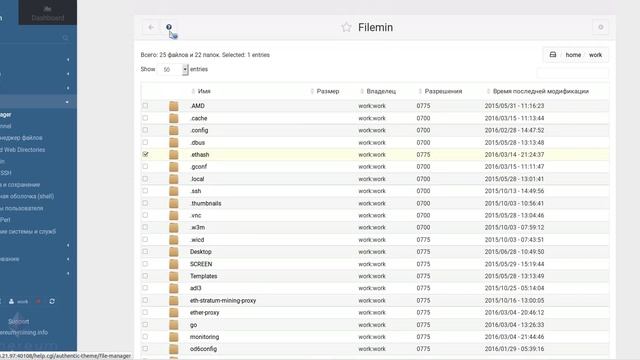Check the adl3 row checkbox
640x360 pixels.
coord(145,288)
